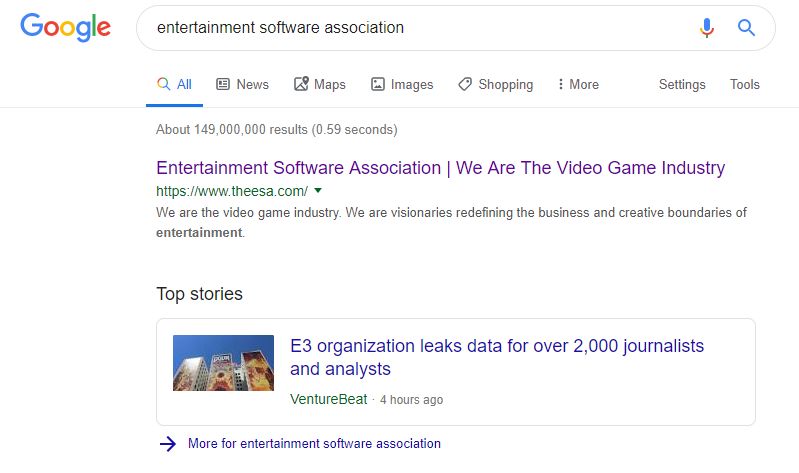This screenshot has width=799, height=473.
Task: Start voice search with microphone icon
Action: [706, 28]
